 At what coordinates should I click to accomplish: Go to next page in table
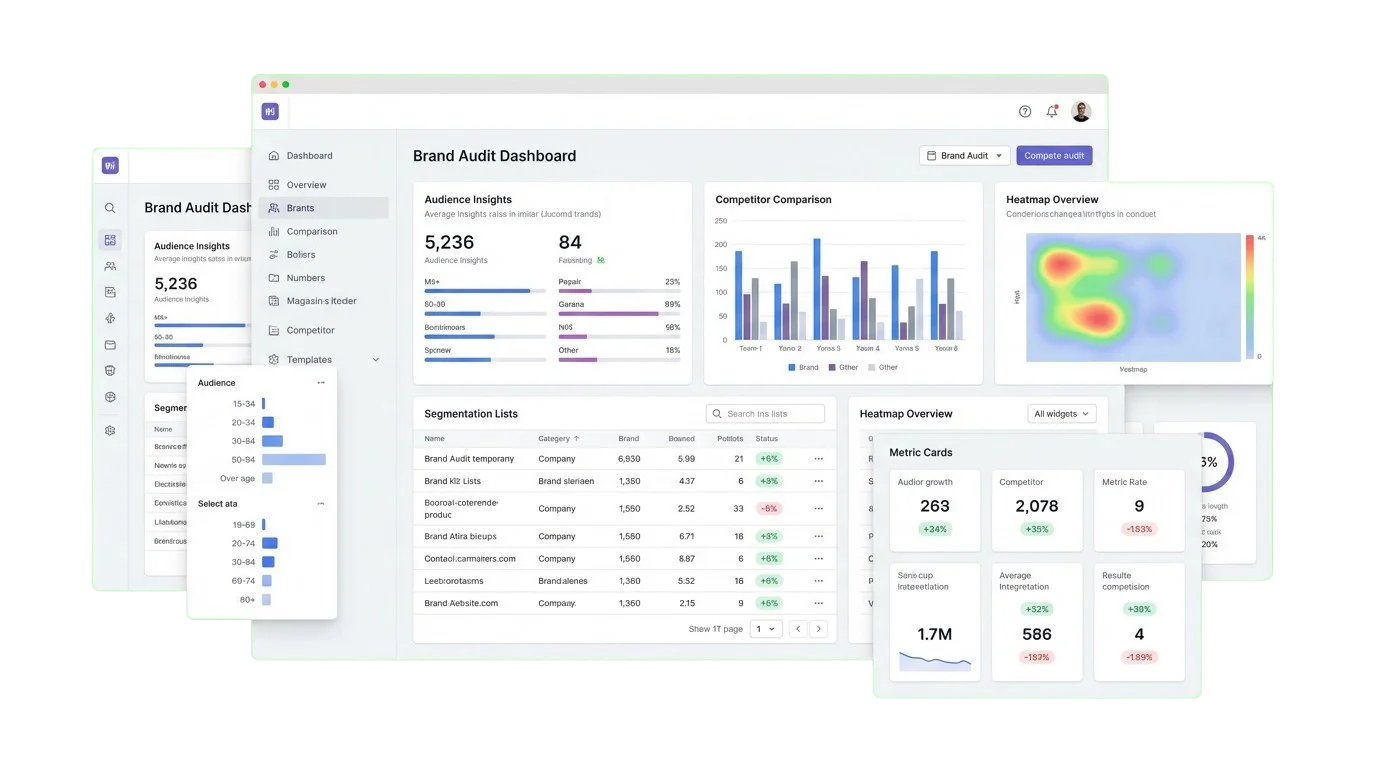point(819,629)
